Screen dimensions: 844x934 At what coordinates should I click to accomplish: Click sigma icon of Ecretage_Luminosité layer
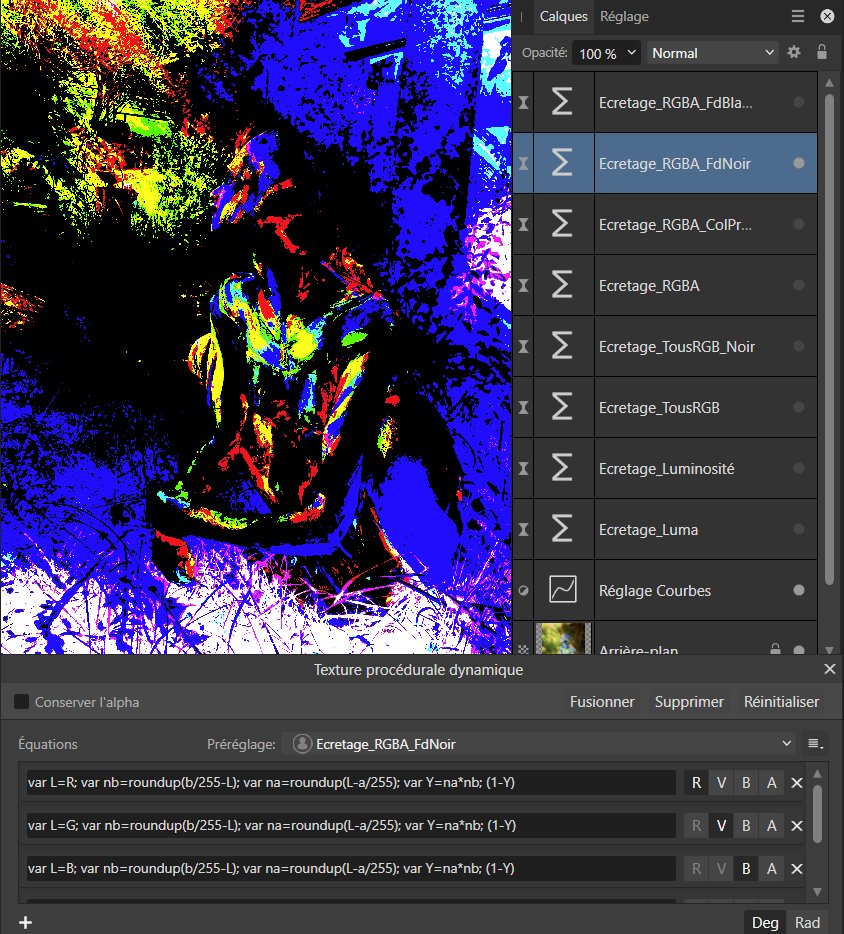pyautogui.click(x=562, y=468)
